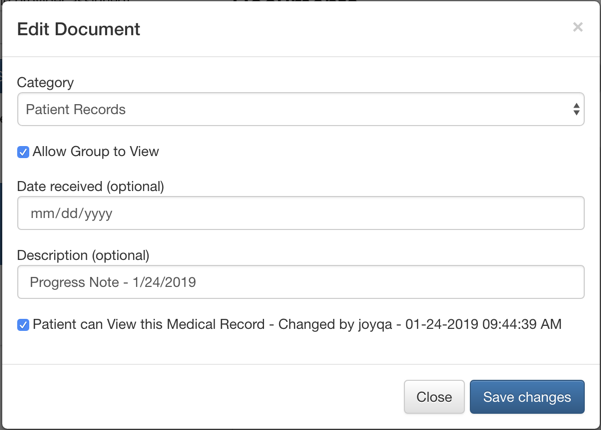Screen dimensions: 601x430
Task: Click the "Progress Note - 1/24/2019" description text
Action: tap(113, 282)
